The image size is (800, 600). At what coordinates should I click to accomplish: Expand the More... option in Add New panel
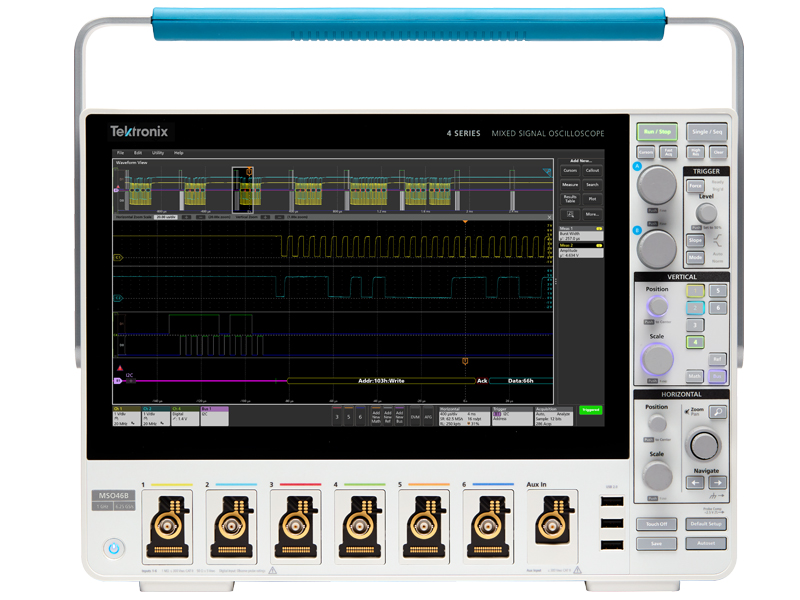click(592, 214)
